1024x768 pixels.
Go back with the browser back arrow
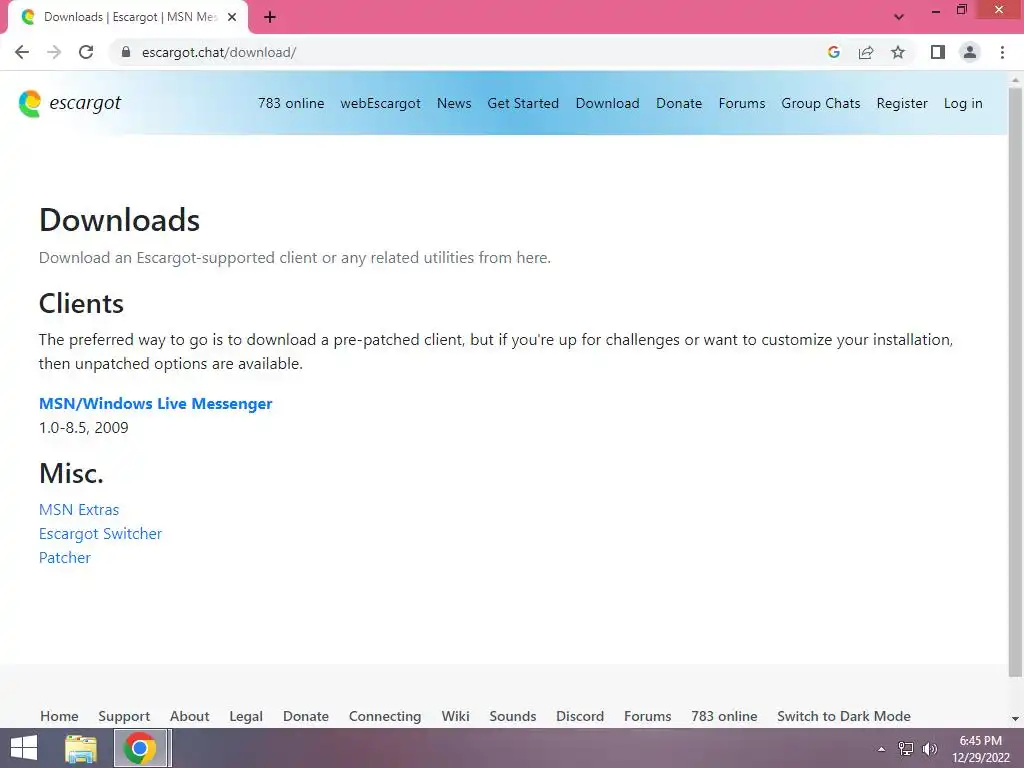(22, 52)
